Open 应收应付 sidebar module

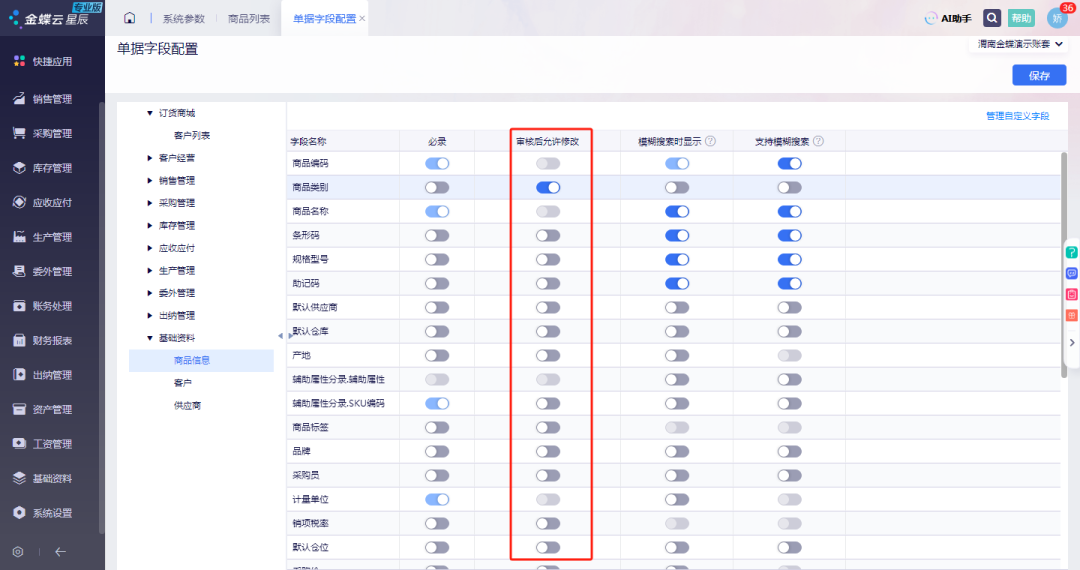(43, 202)
